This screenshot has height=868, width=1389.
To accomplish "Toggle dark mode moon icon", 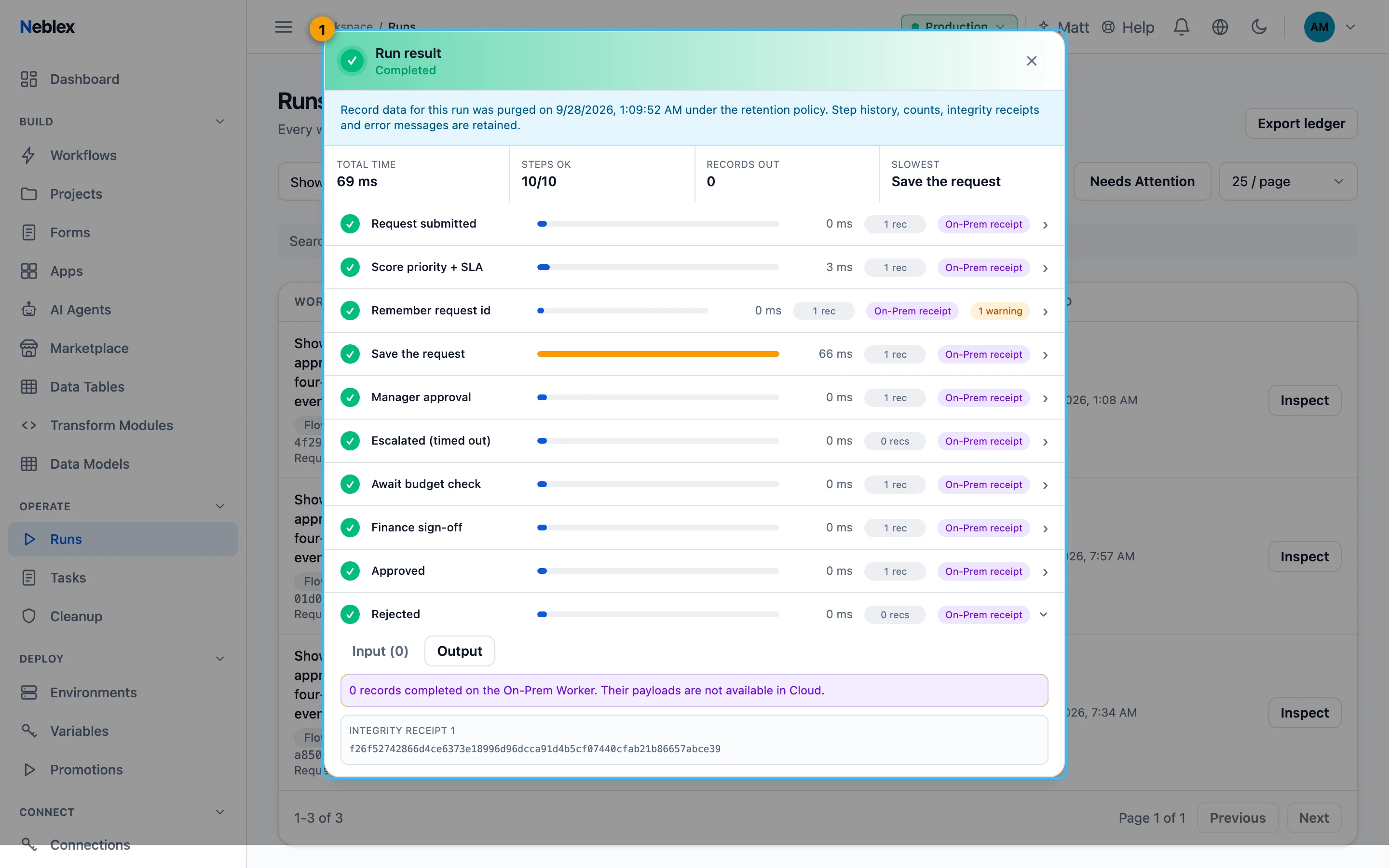I will coord(1259,27).
